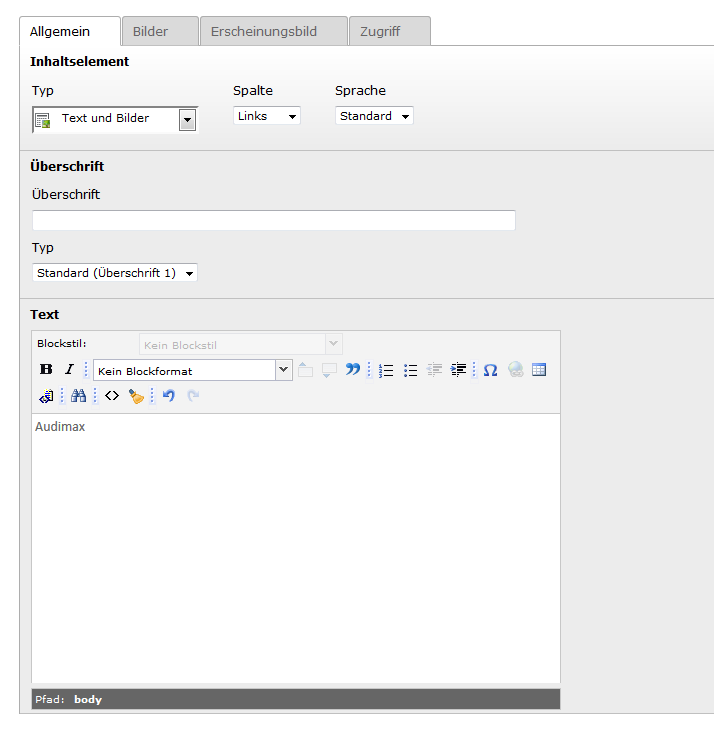Switch to HTML source code view

point(112,396)
